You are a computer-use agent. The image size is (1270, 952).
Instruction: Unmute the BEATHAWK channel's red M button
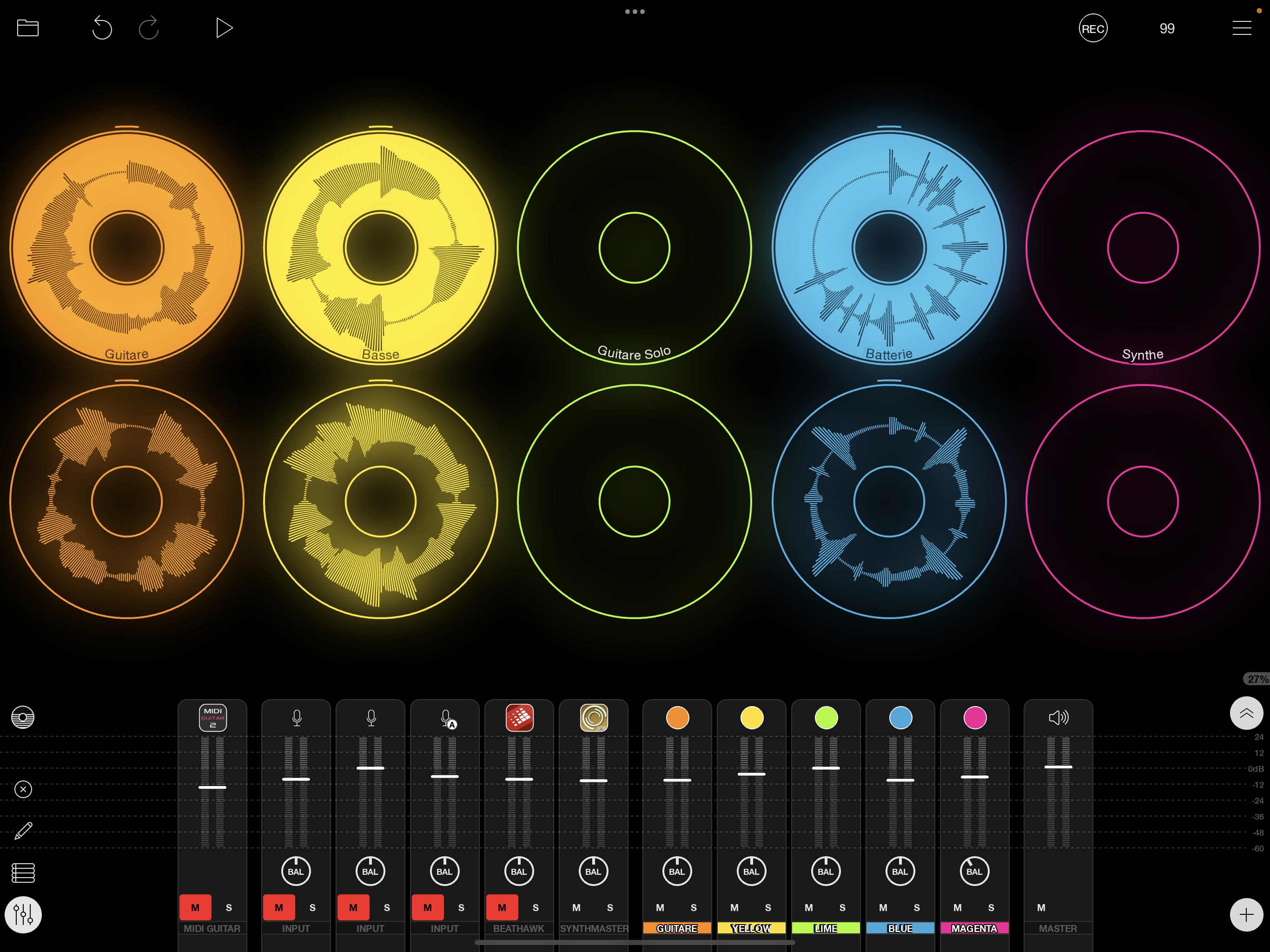pos(502,907)
